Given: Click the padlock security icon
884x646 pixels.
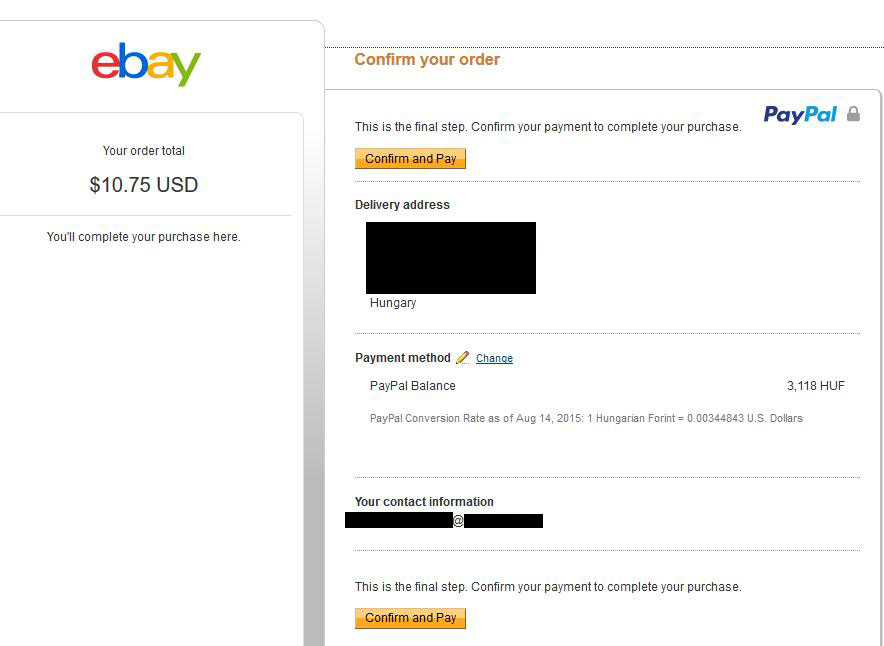Looking at the screenshot, I should click(x=853, y=114).
